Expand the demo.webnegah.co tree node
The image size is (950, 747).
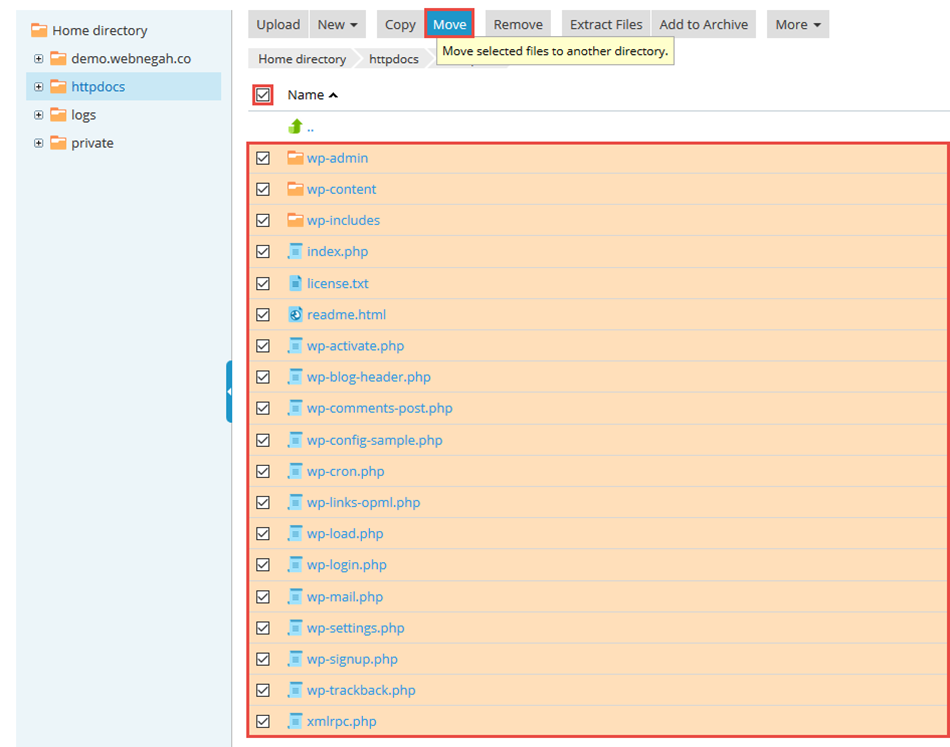[x=39, y=59]
